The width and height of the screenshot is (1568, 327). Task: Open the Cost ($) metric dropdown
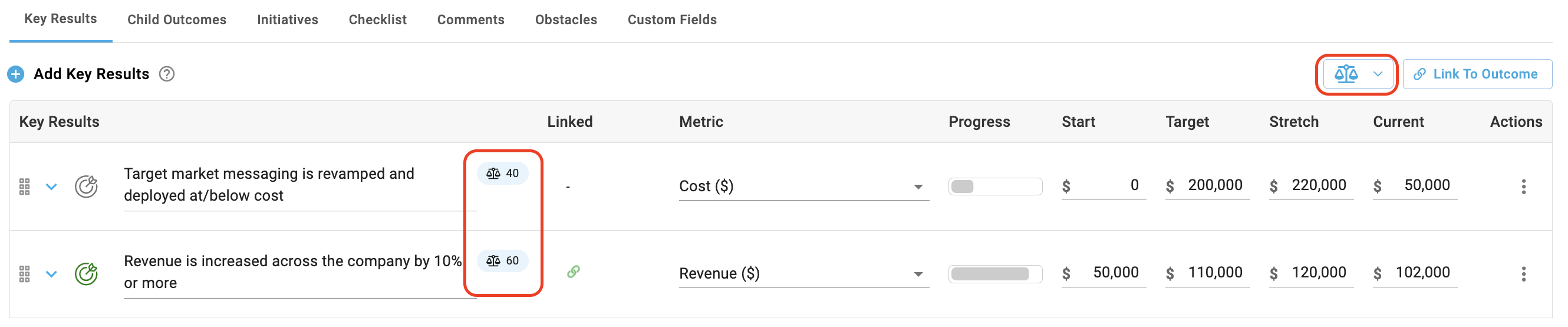(803, 187)
